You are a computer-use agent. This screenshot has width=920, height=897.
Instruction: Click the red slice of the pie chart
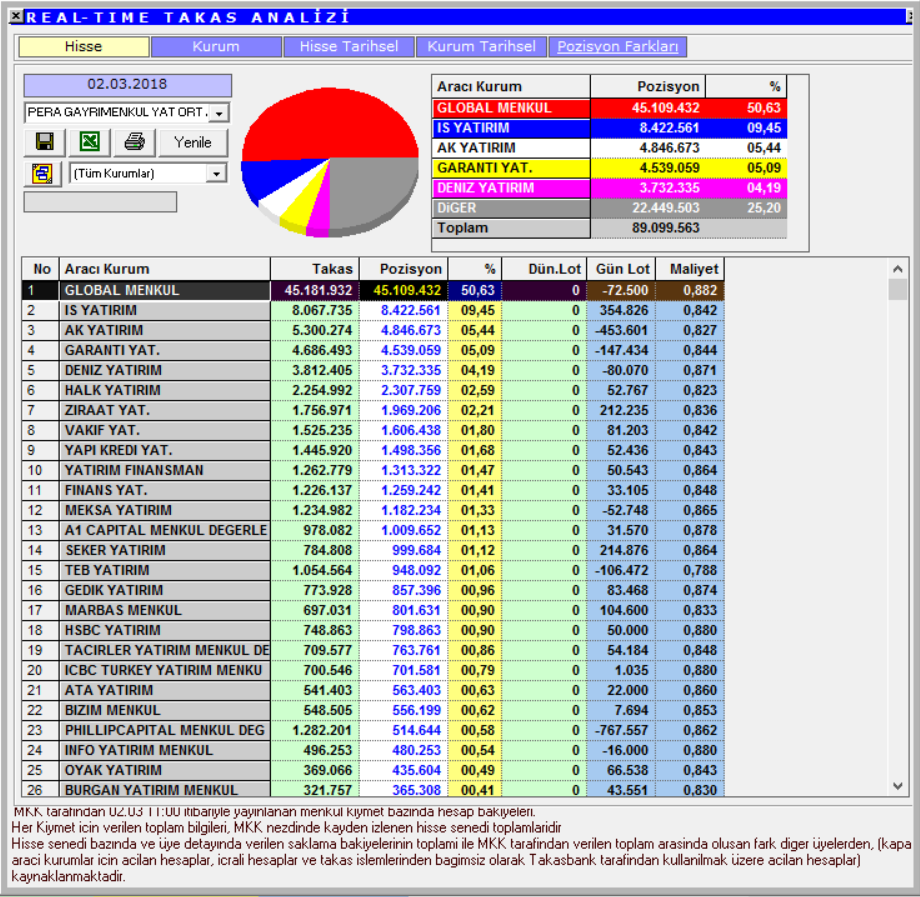(x=329, y=123)
